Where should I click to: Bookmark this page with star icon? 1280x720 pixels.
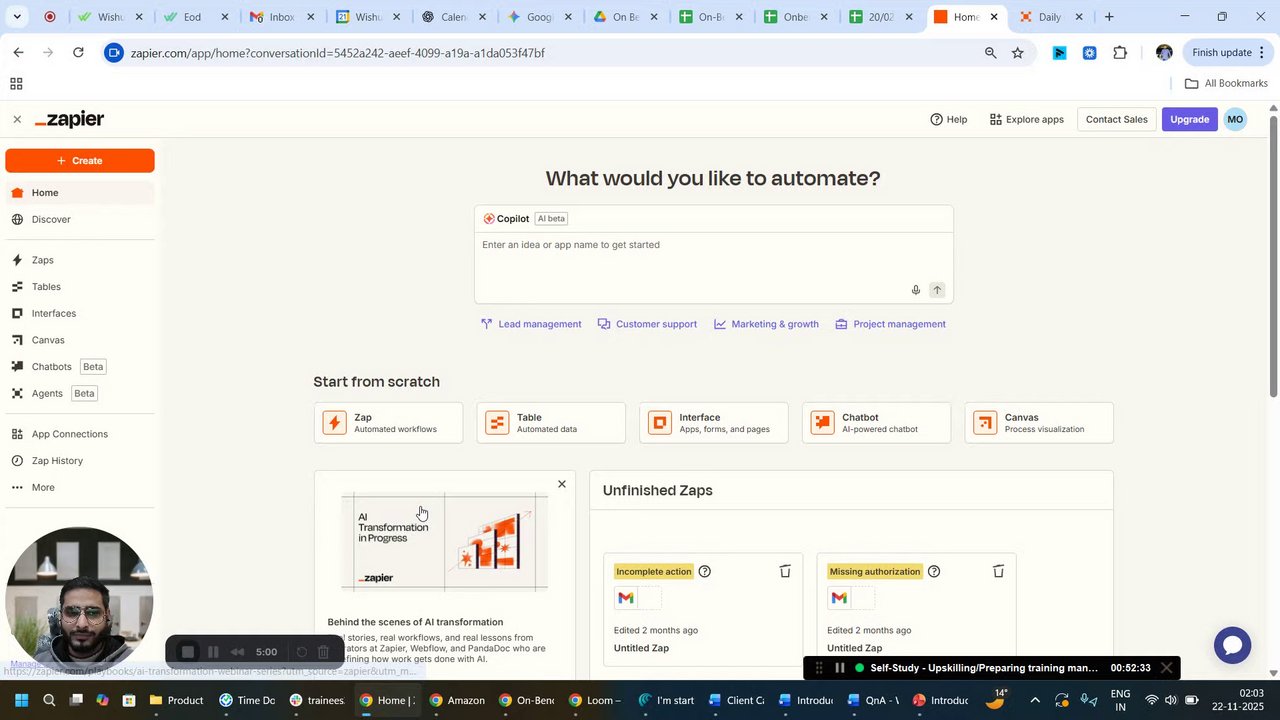coord(1018,53)
